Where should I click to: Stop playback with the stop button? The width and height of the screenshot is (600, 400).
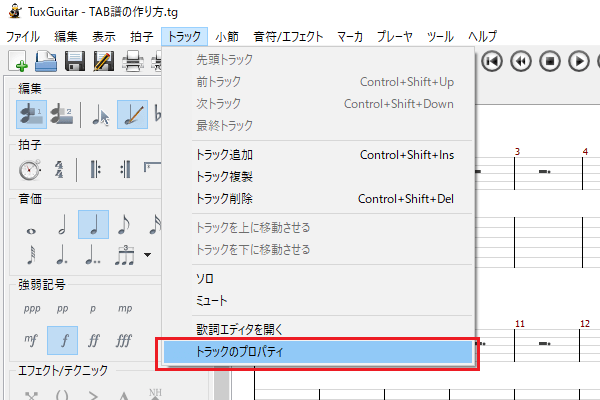point(550,61)
